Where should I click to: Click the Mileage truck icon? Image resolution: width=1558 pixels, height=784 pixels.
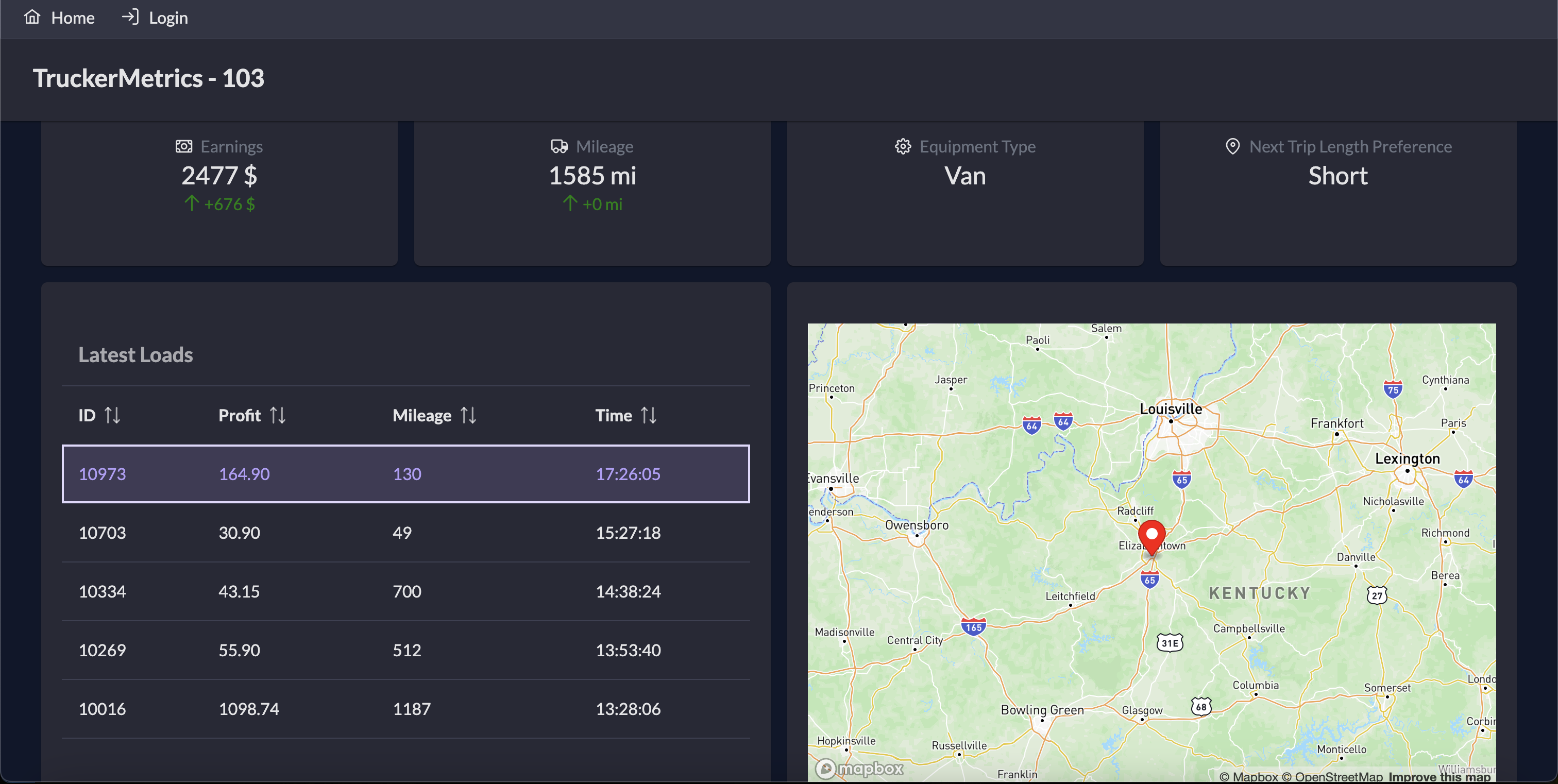pos(559,146)
